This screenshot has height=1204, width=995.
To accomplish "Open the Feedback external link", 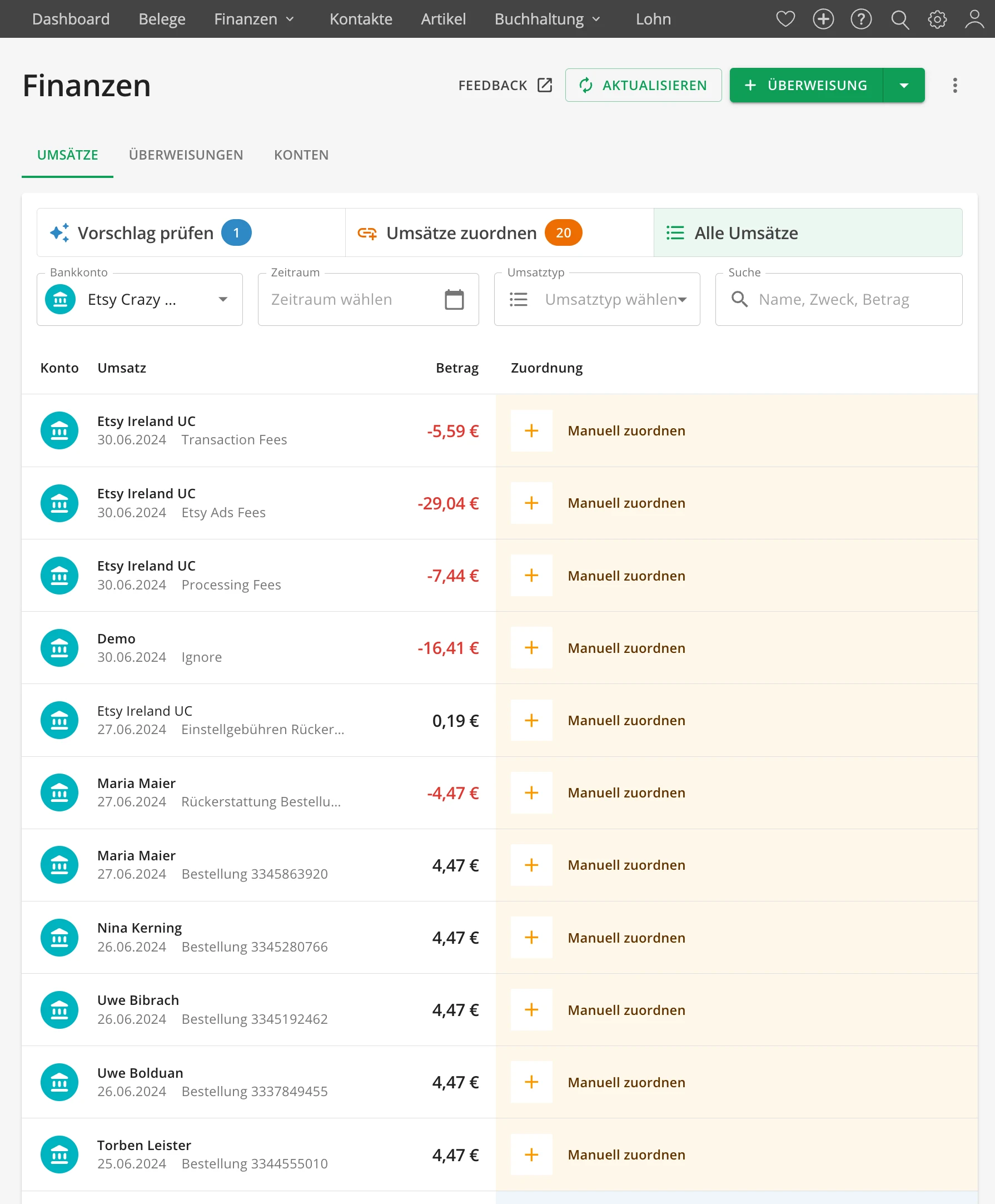I will click(x=505, y=86).
